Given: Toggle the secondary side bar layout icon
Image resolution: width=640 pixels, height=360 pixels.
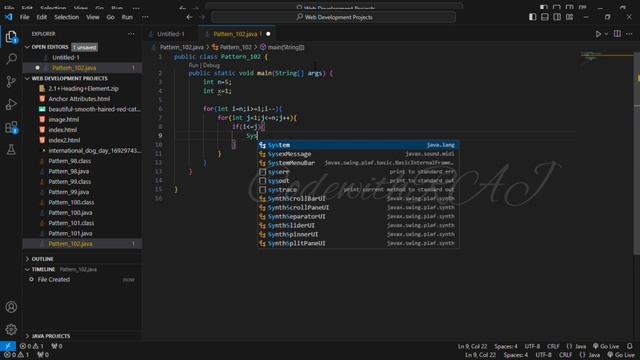Looking at the screenshot, I should coord(557,17).
